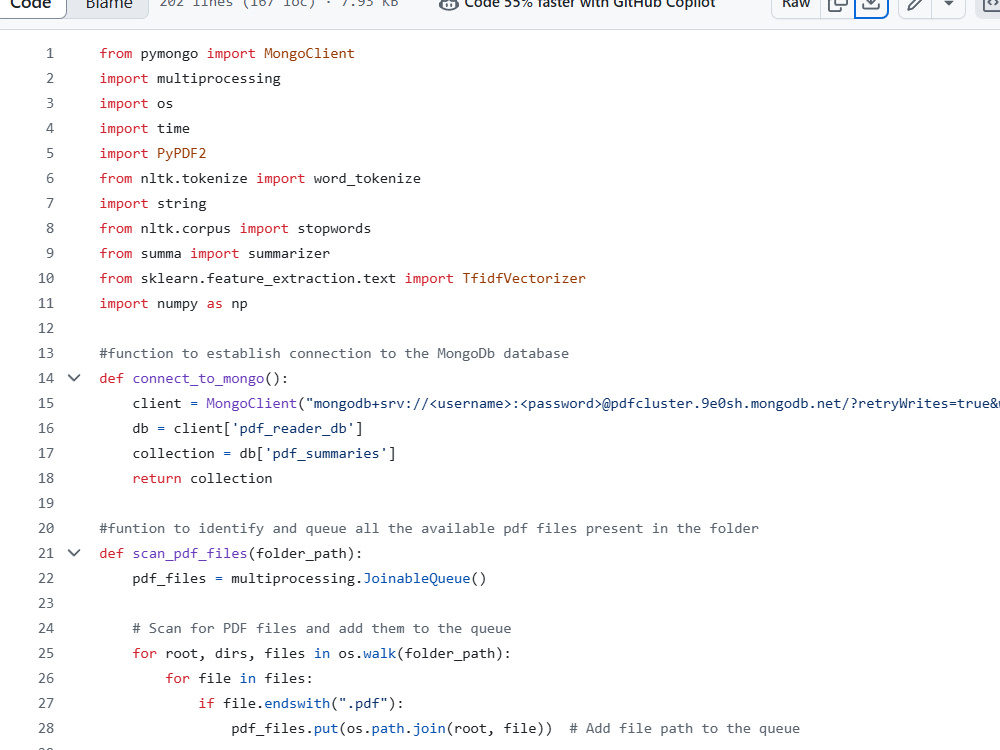Select line number 15
The width and height of the screenshot is (1000, 750).
pyautogui.click(x=46, y=404)
